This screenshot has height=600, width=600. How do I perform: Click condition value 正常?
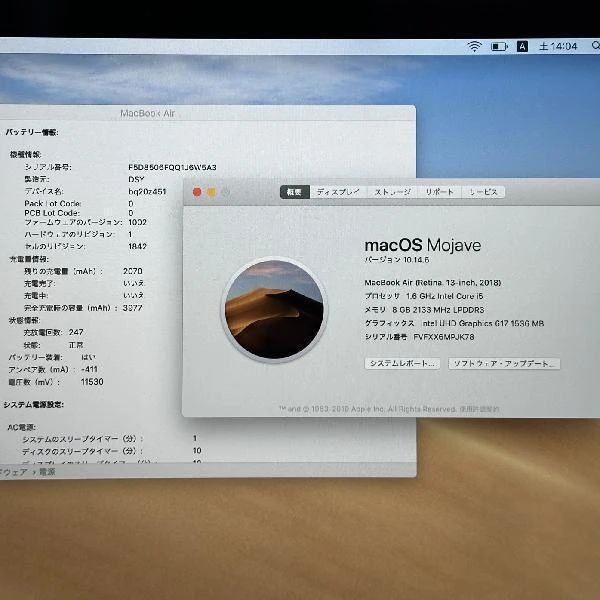(76, 345)
